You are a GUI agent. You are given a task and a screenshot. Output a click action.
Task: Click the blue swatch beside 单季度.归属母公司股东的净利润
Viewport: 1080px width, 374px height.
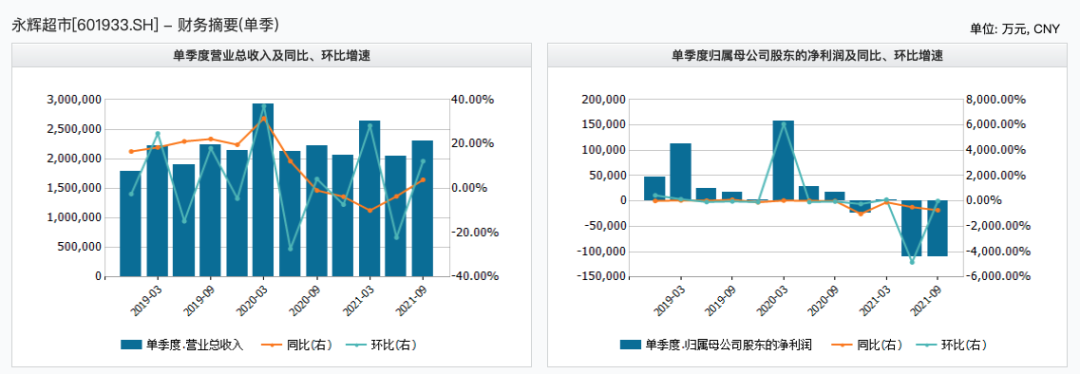630,344
